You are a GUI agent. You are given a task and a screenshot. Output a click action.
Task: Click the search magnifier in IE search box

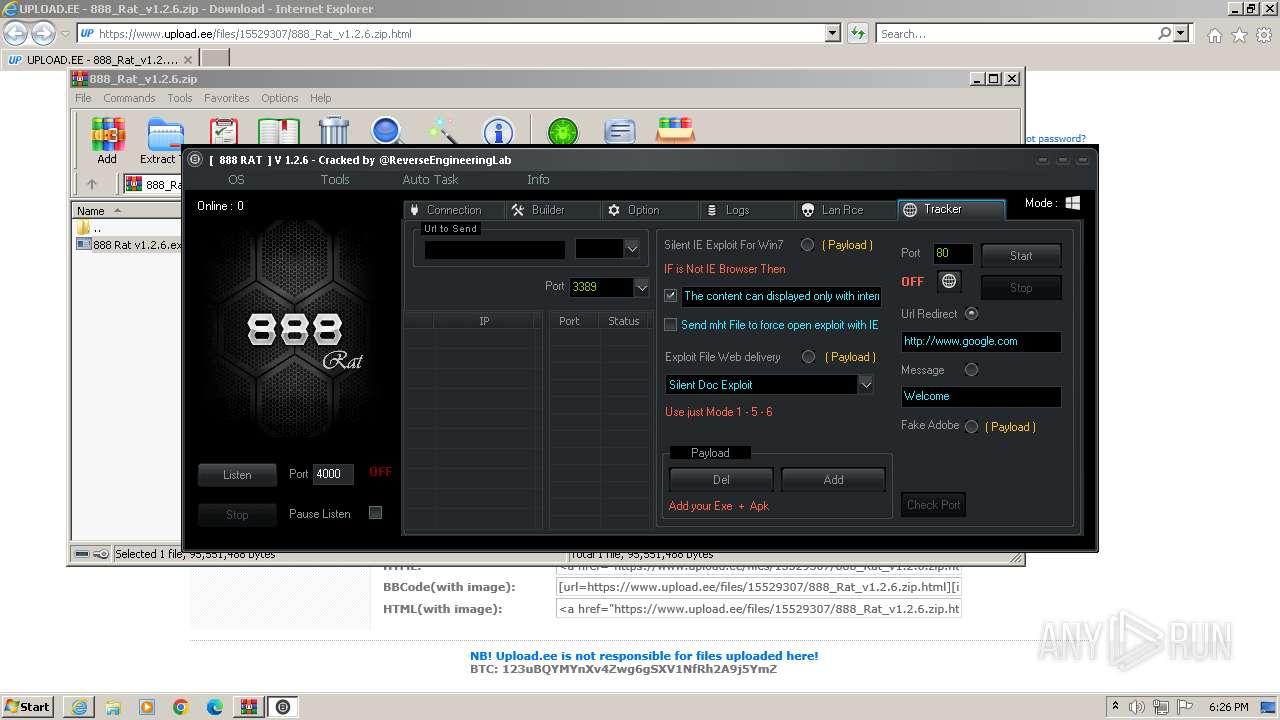pos(1165,33)
